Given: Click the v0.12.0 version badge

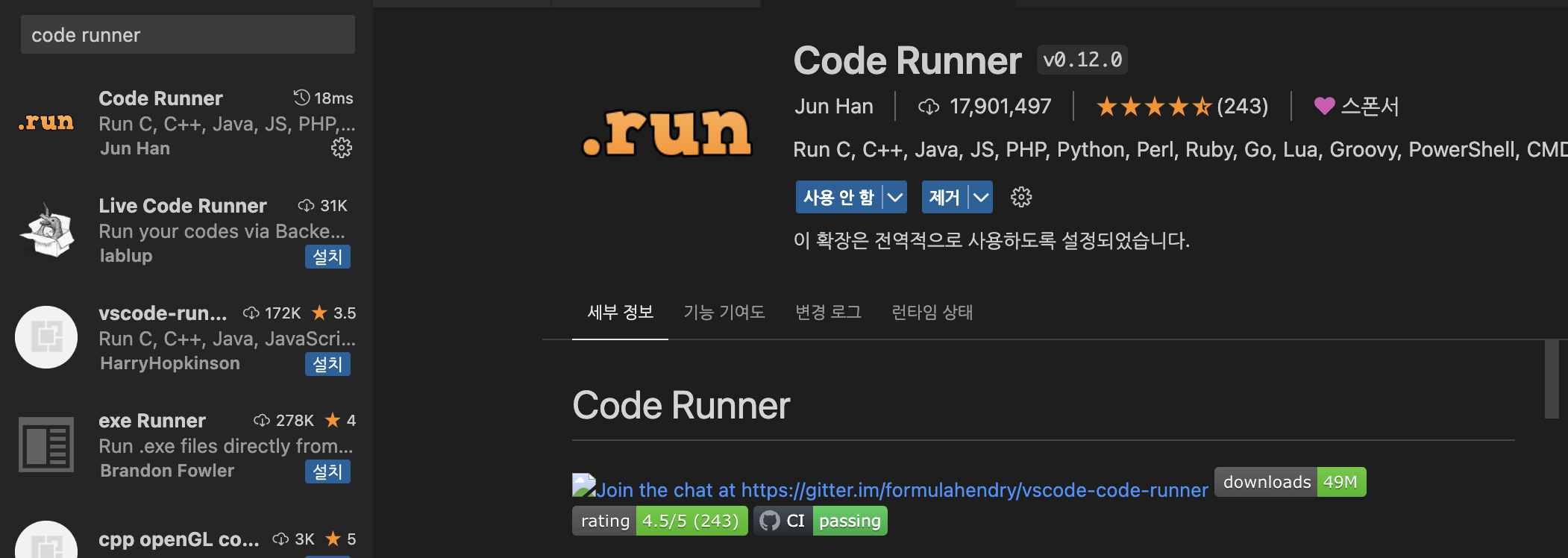Looking at the screenshot, I should click(x=1082, y=60).
